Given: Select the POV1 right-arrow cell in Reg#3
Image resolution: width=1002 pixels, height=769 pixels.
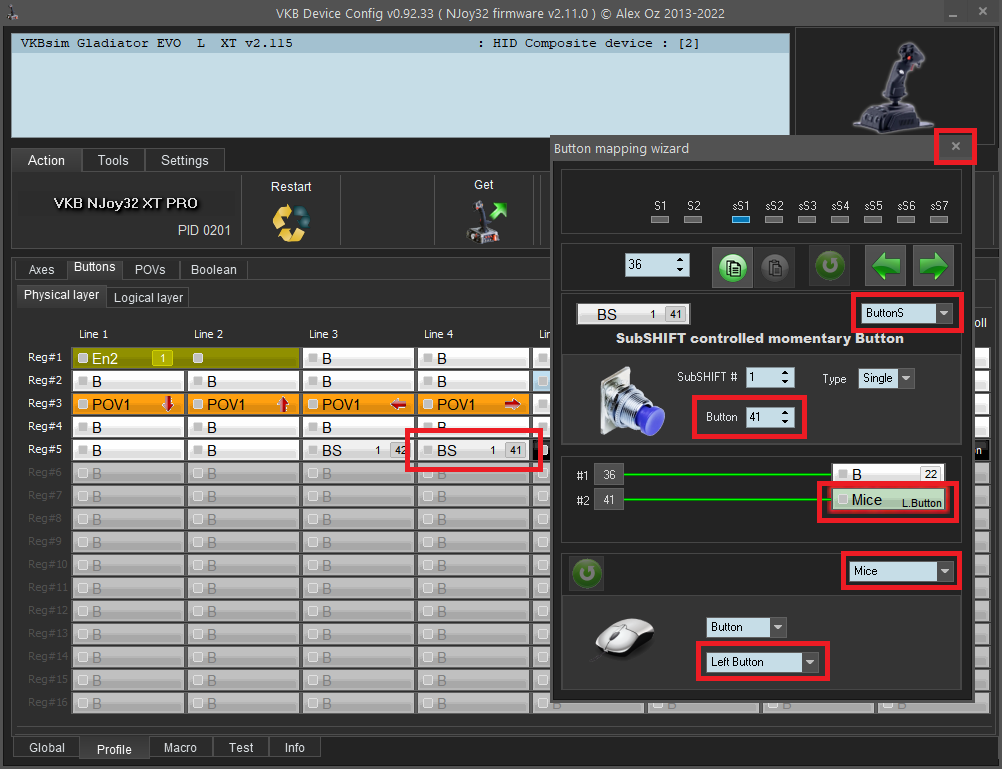Looking at the screenshot, I should tap(474, 404).
